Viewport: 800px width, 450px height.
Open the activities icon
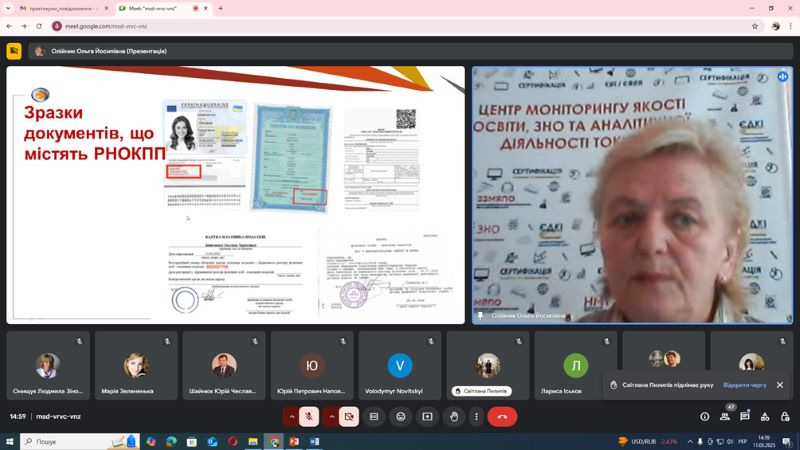coord(765,417)
